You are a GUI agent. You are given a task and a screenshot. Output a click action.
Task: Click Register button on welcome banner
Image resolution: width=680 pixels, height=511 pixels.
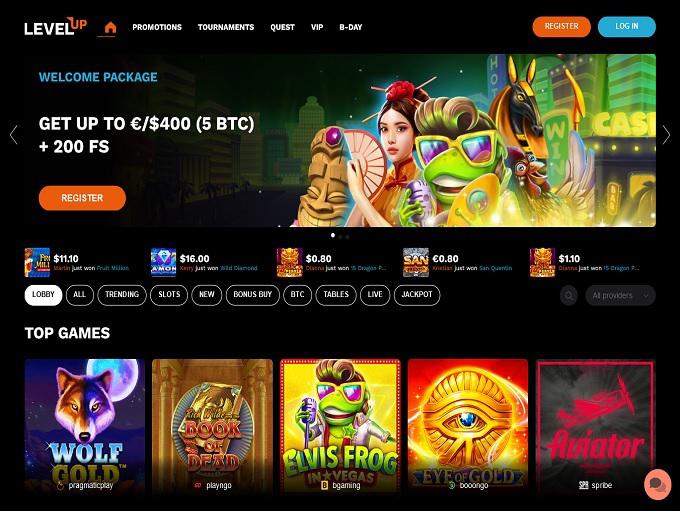(82, 198)
